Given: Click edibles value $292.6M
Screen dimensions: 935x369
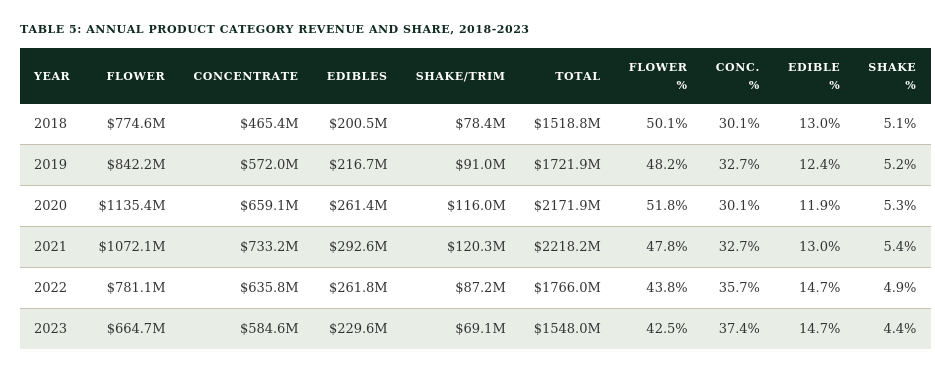Looking at the screenshot, I should click(358, 247).
